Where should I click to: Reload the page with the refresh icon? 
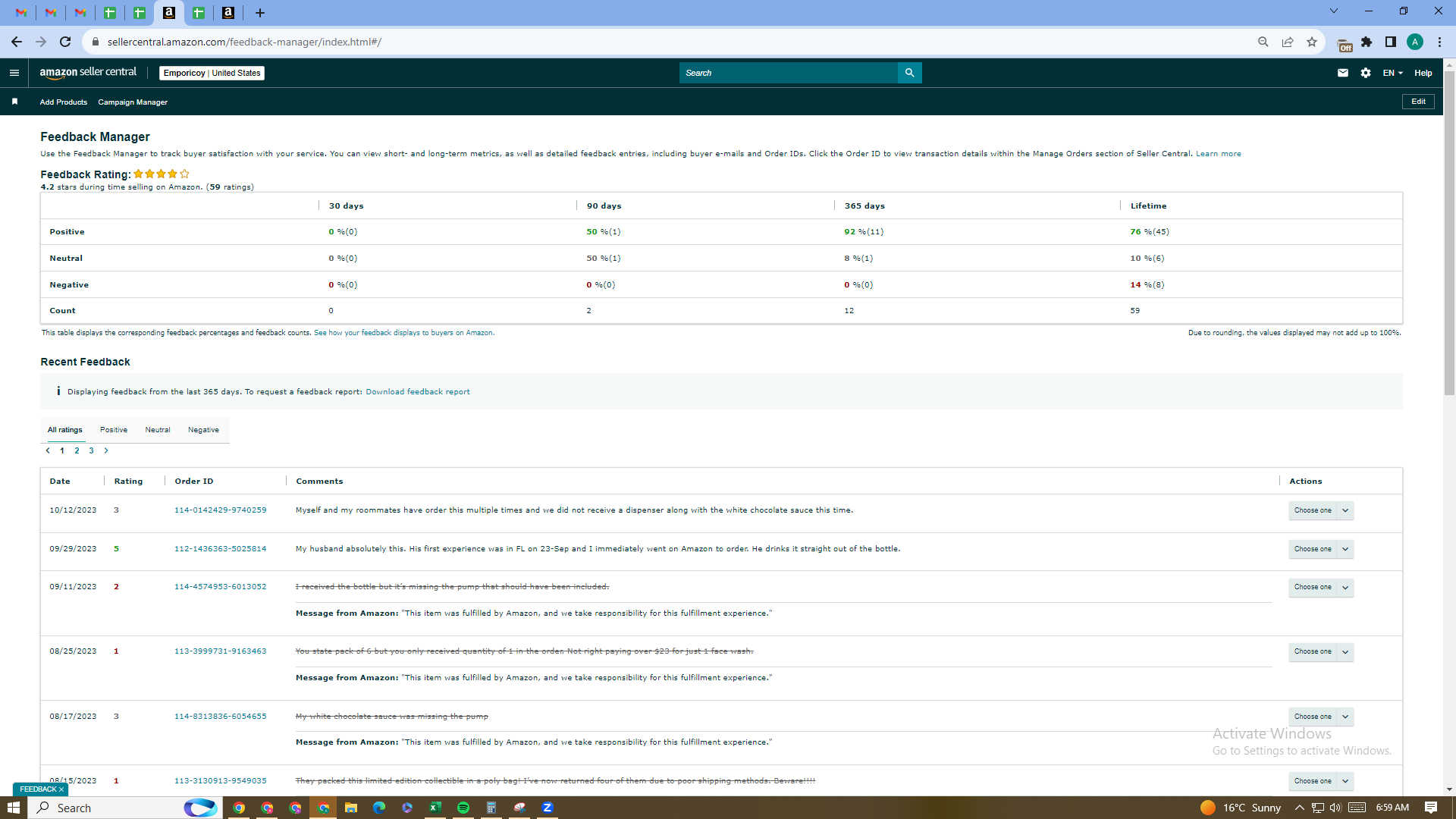click(x=65, y=42)
